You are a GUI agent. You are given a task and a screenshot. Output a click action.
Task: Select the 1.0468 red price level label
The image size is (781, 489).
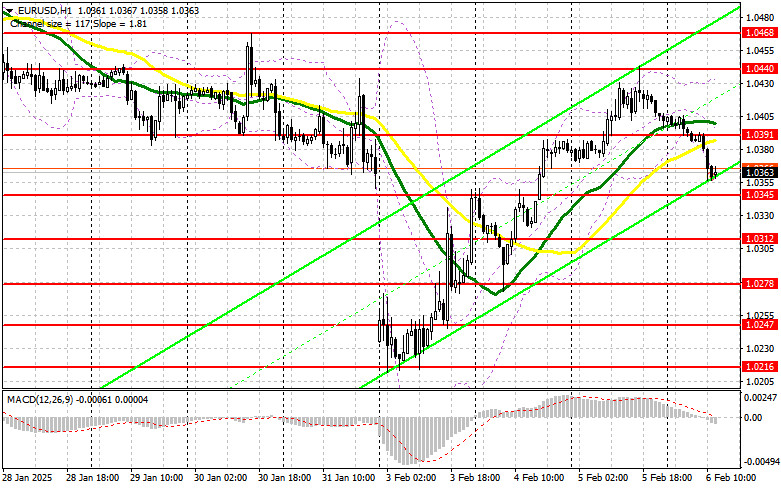coord(760,33)
